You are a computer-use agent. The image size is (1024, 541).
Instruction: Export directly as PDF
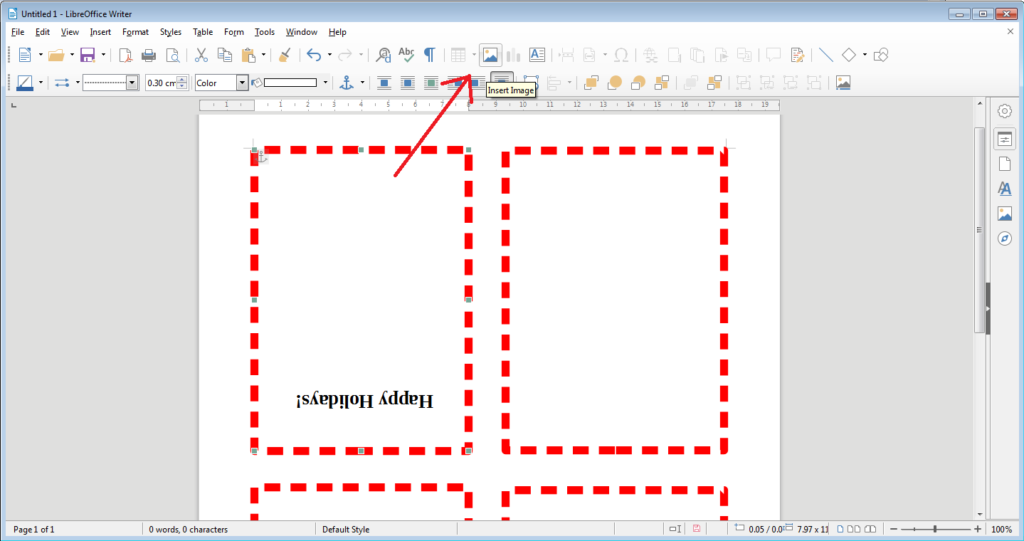(125, 55)
